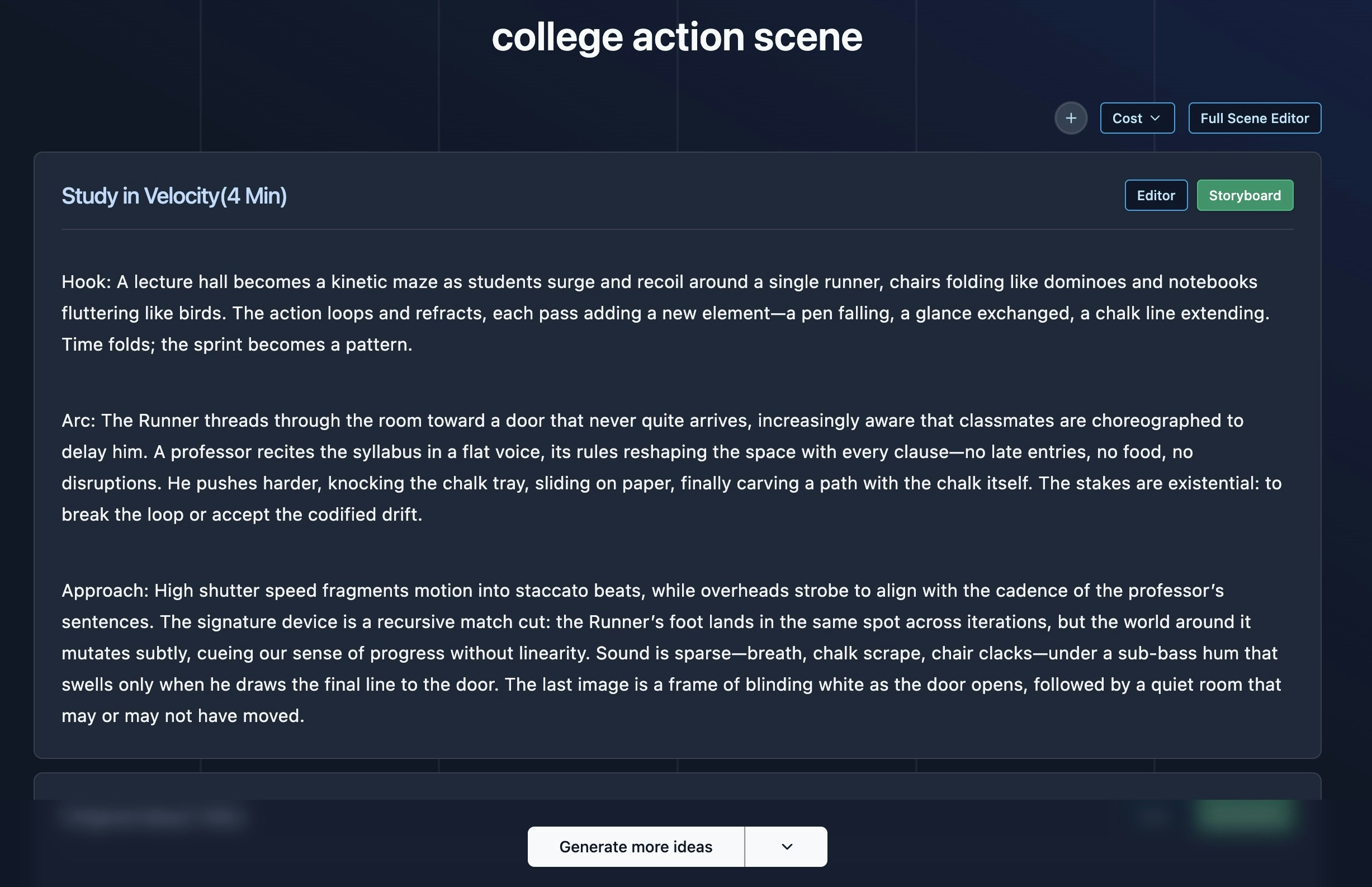Click the Approach paragraph text

click(662, 653)
